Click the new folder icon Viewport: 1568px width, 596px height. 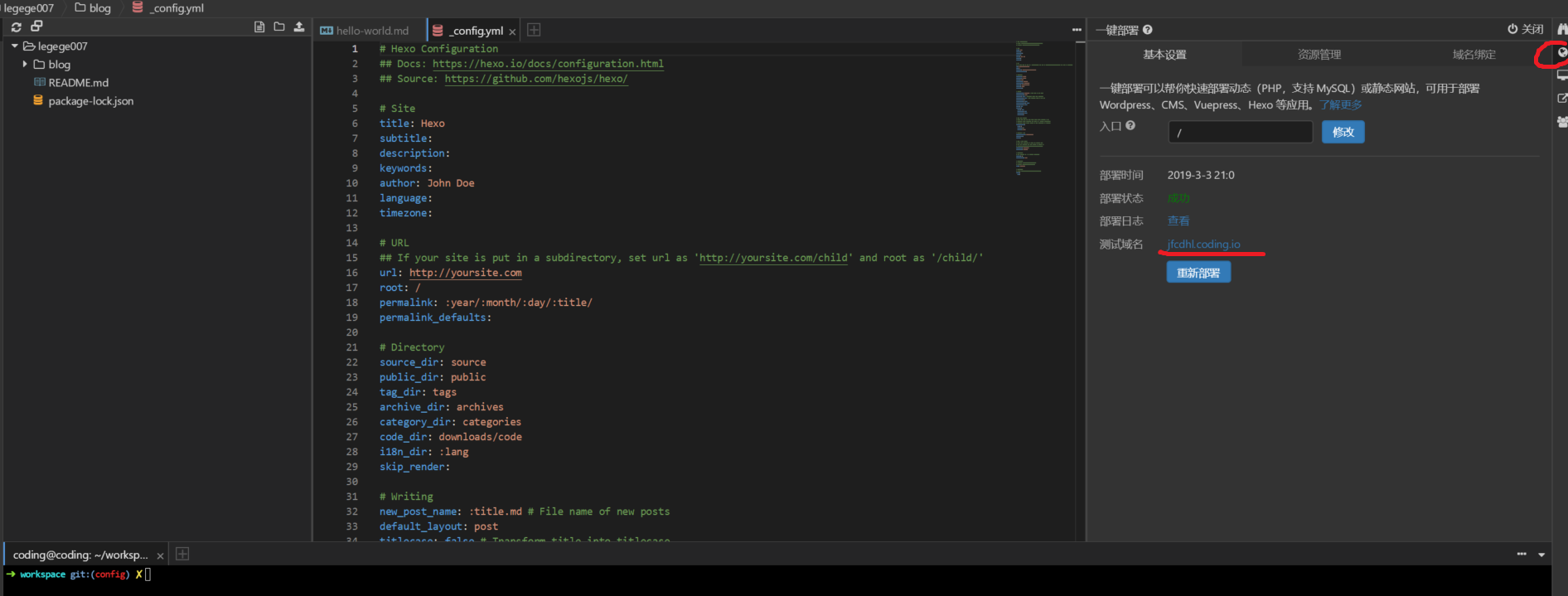(279, 27)
